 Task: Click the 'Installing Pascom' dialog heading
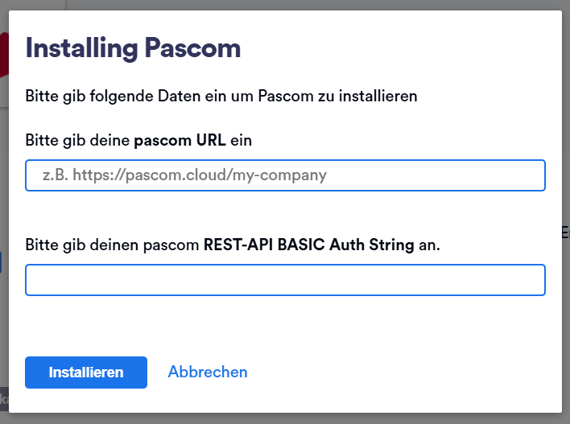click(x=133, y=48)
